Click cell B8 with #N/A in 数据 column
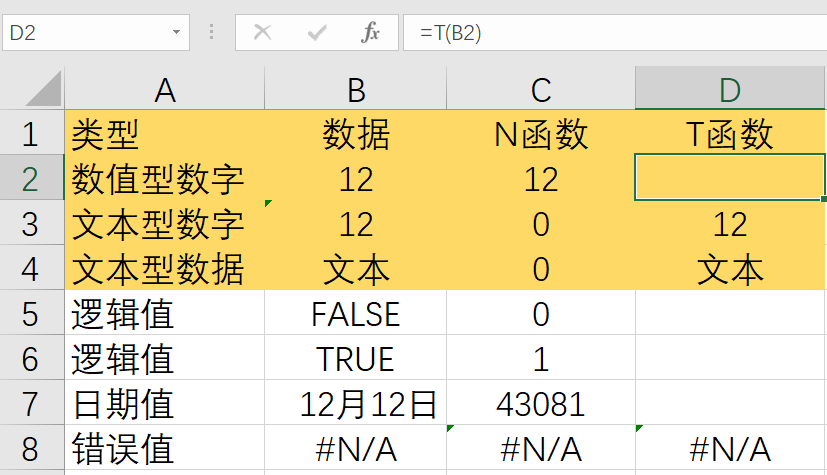The height and width of the screenshot is (475, 827). (355, 448)
